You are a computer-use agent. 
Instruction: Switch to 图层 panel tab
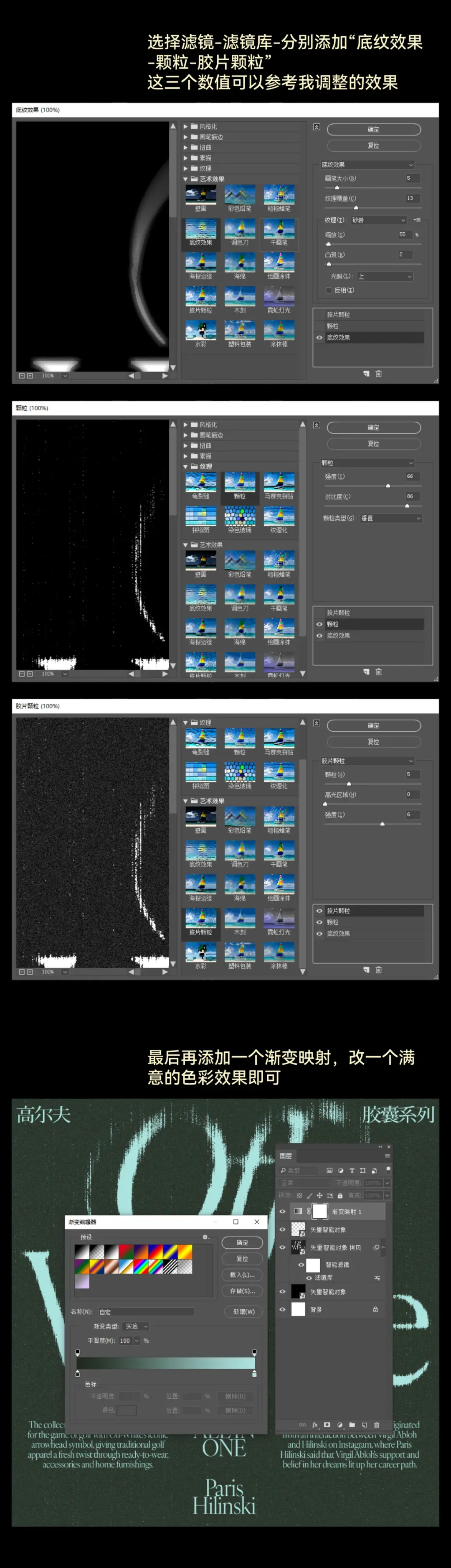coord(286,1155)
